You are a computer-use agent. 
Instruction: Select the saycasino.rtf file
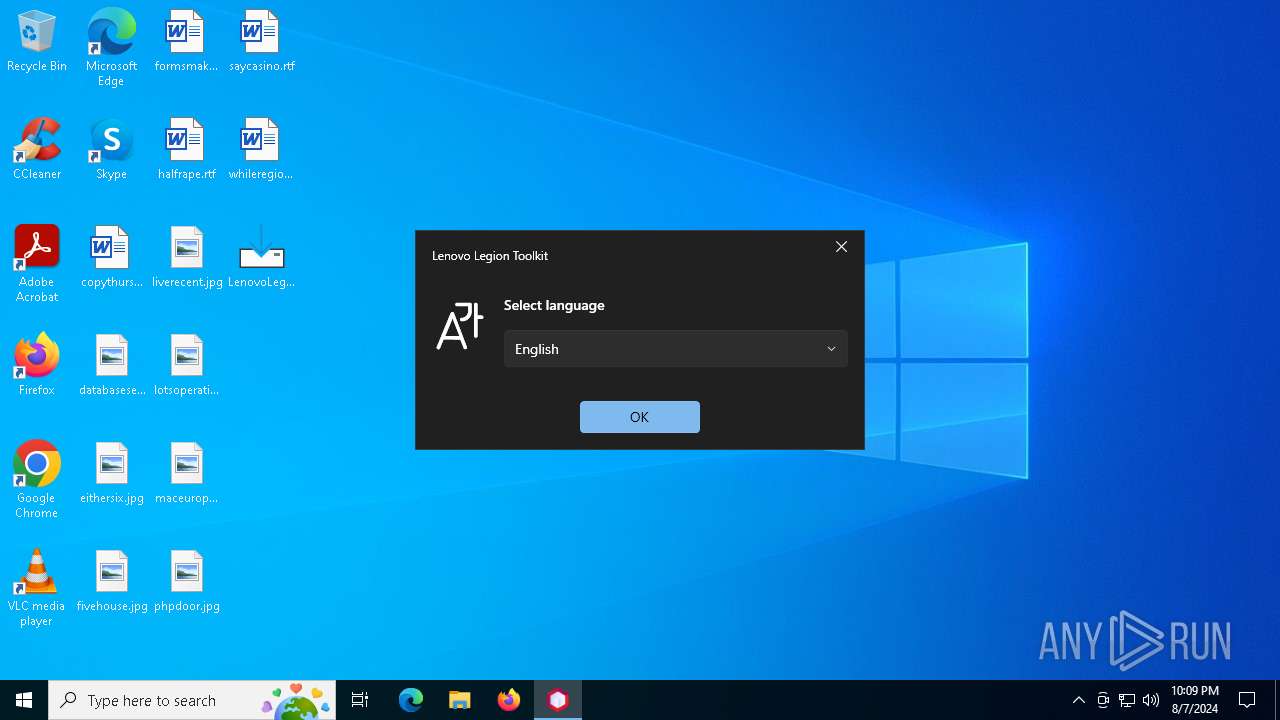tap(261, 42)
